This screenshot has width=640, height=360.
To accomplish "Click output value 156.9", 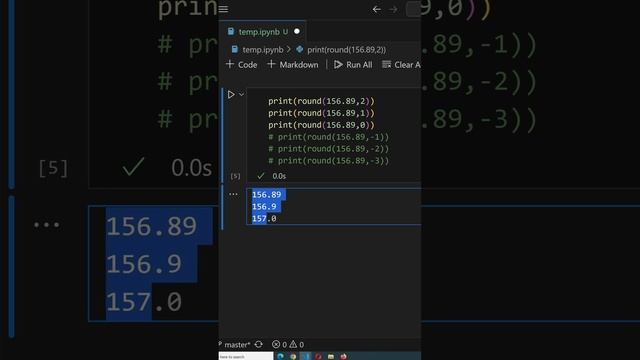I will (264, 207).
